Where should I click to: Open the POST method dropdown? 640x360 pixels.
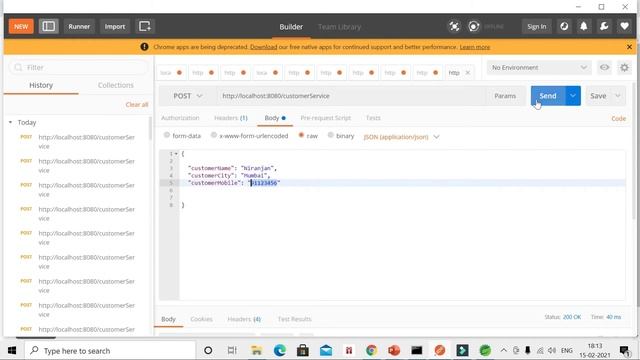(x=188, y=96)
